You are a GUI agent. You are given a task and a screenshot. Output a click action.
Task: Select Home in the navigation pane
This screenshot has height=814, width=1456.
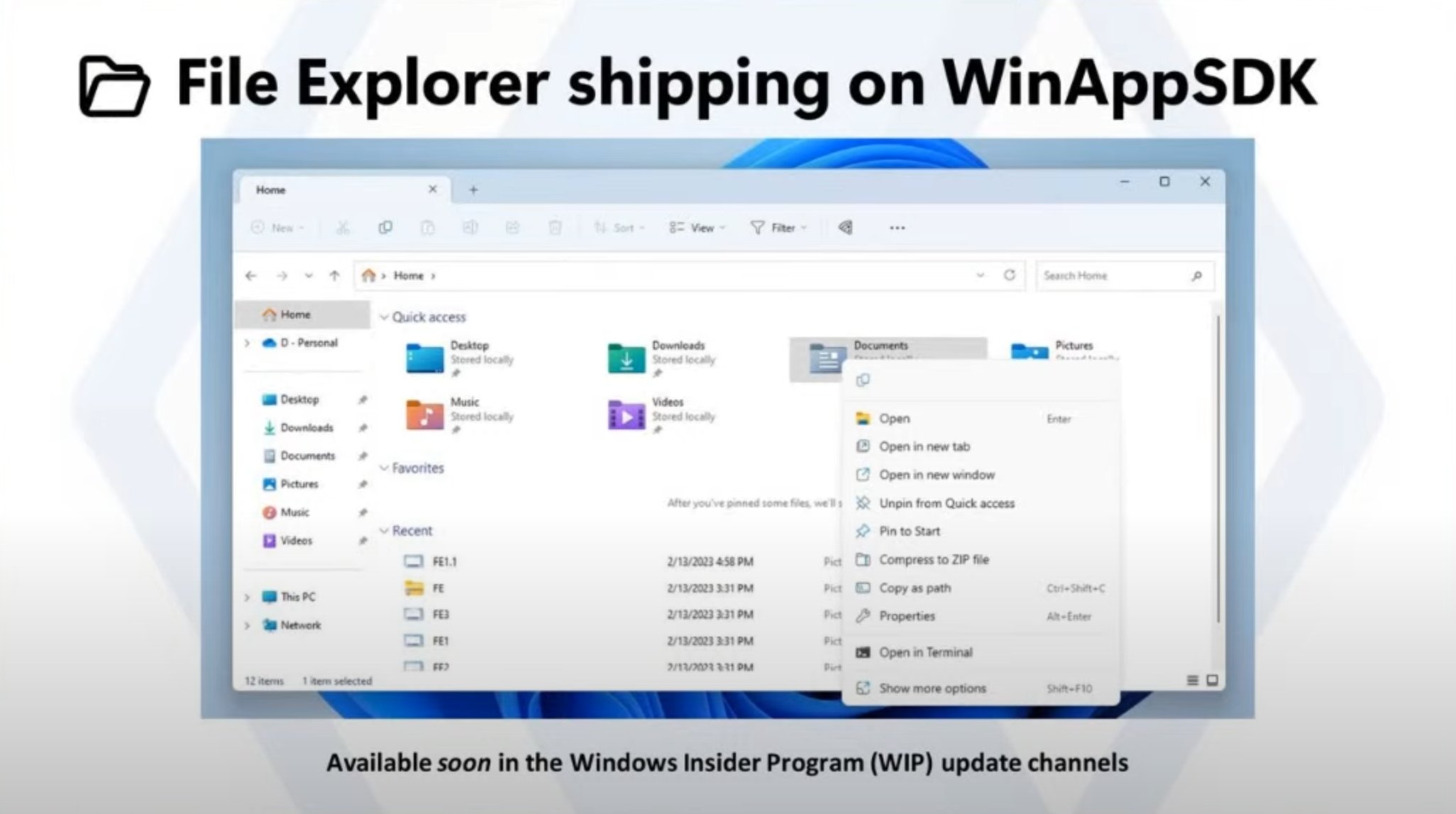click(x=302, y=314)
